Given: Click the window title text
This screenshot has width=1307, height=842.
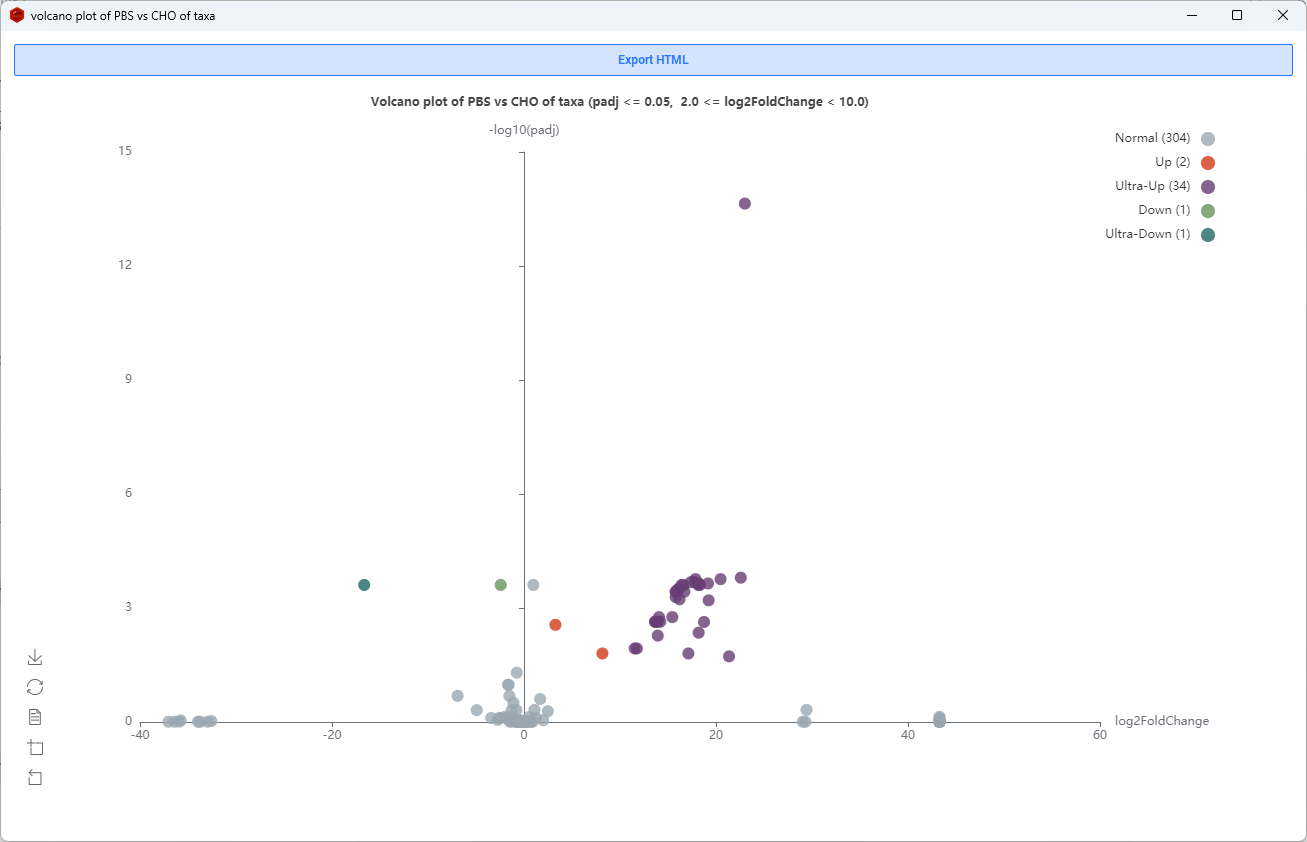Looking at the screenshot, I should tap(123, 16).
